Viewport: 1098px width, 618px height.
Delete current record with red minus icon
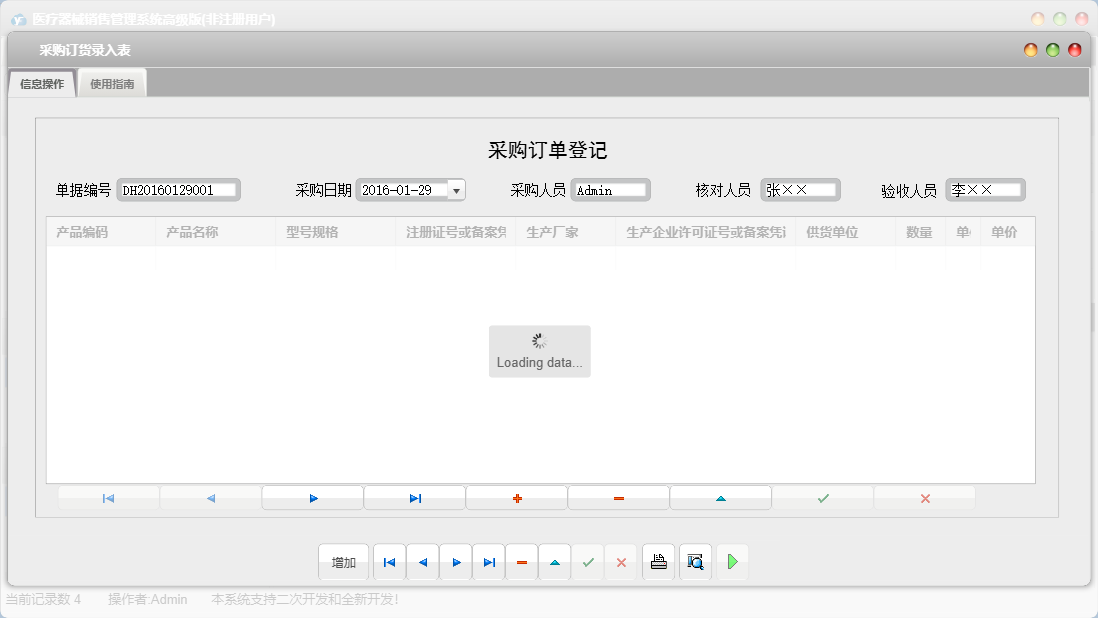pos(521,561)
